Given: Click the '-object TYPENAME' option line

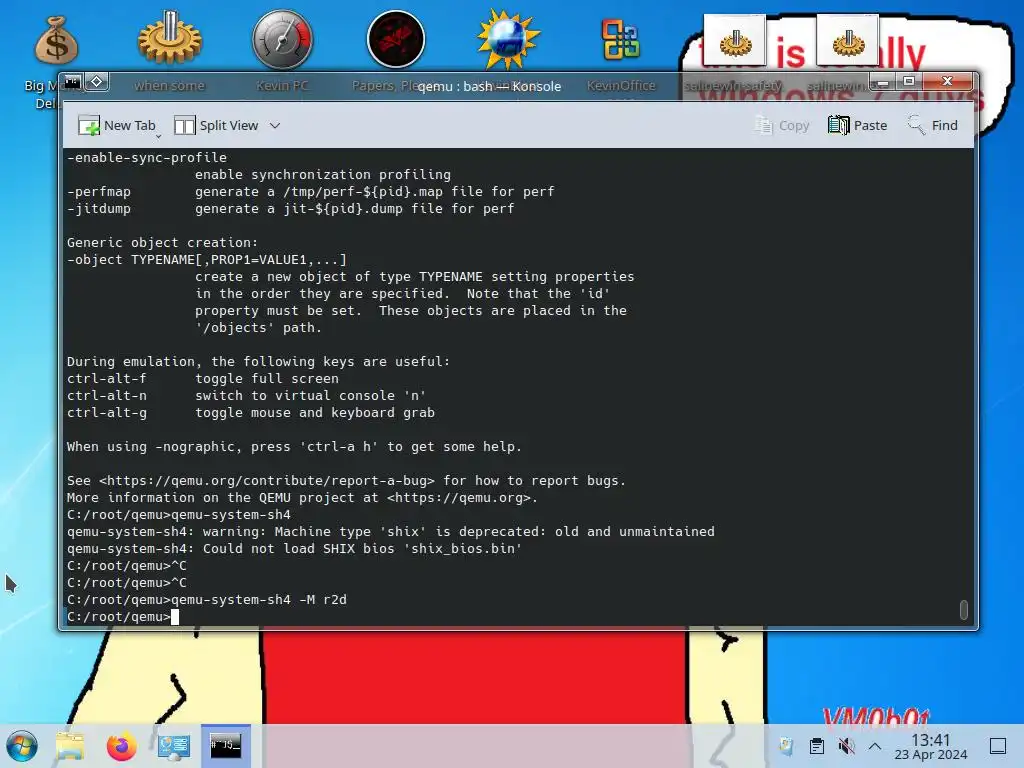Looking at the screenshot, I should (x=206, y=259).
